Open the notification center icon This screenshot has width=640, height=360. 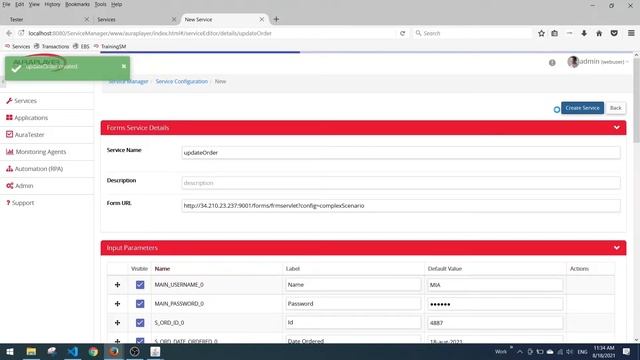point(626,351)
